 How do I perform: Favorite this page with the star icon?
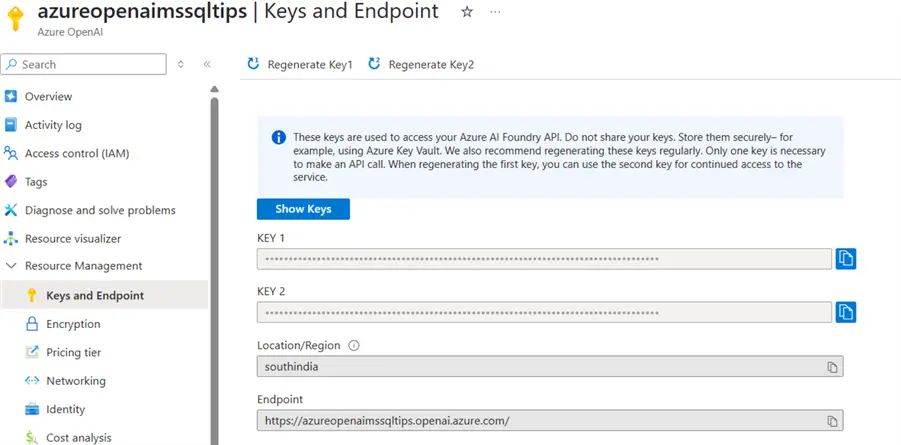[467, 11]
